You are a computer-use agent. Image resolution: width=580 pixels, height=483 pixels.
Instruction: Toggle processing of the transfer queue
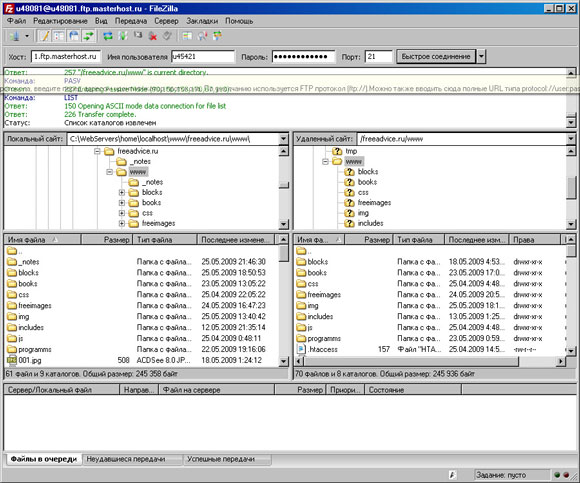pyautogui.click(x=122, y=36)
